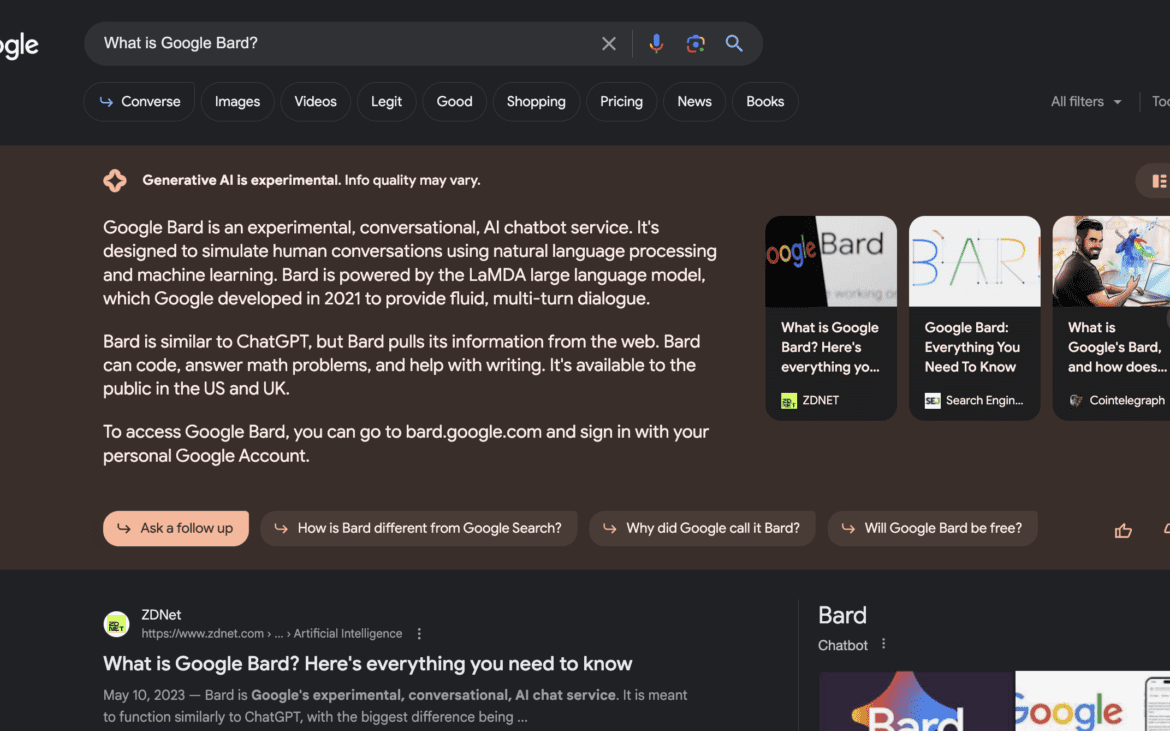The image size is (1170, 731).
Task: Apply the Legit filter chip
Action: pos(387,101)
